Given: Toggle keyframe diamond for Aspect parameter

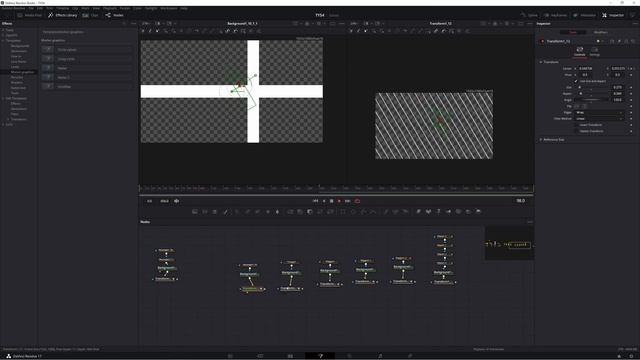Looking at the screenshot, I should [x=631, y=93].
